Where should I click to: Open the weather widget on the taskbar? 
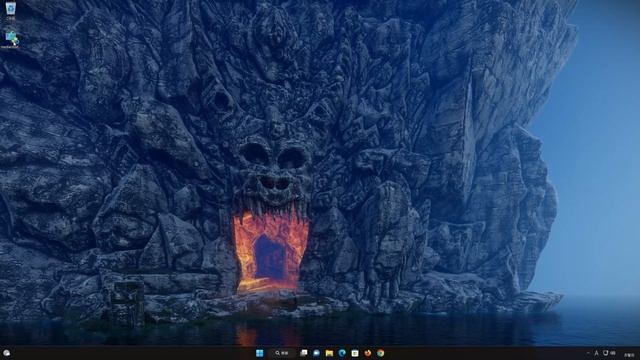[7, 353]
